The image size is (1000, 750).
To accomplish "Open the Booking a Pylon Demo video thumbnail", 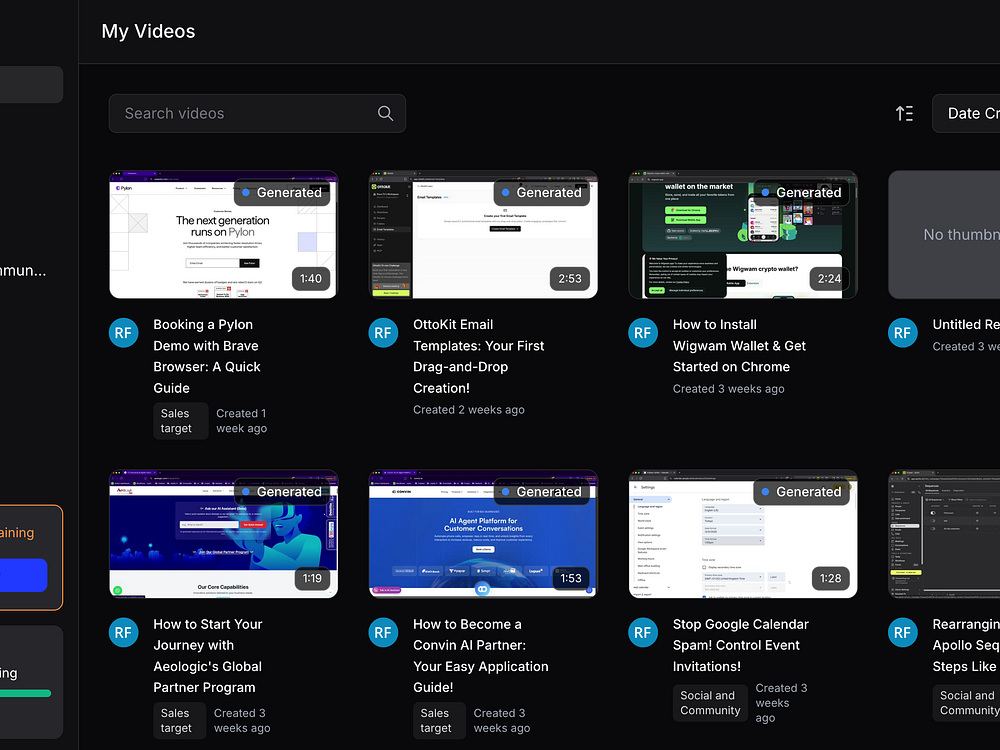I will [223, 234].
